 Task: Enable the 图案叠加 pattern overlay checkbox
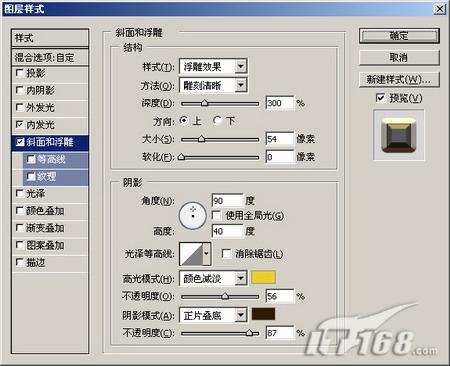(x=19, y=245)
